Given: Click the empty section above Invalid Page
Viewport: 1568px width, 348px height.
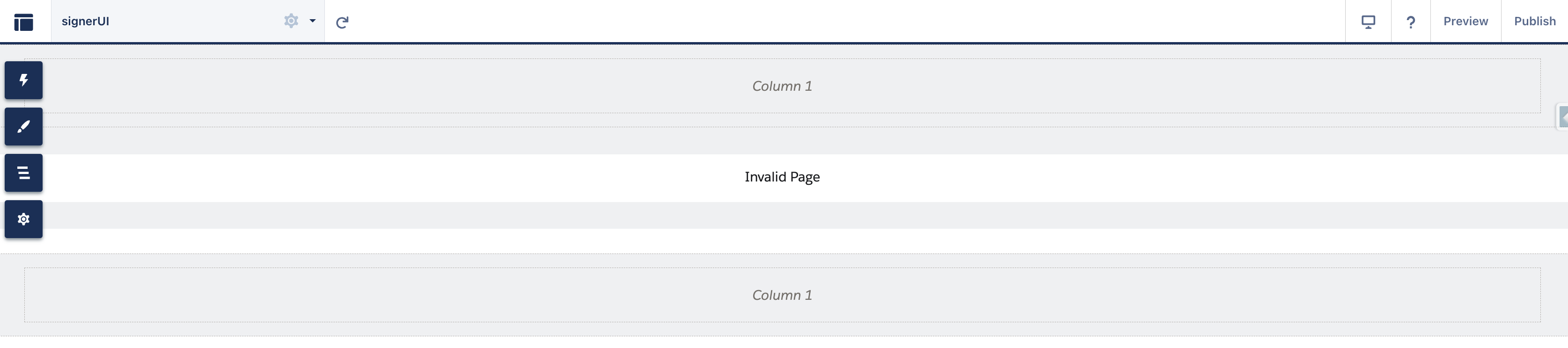Looking at the screenshot, I should [x=782, y=141].
